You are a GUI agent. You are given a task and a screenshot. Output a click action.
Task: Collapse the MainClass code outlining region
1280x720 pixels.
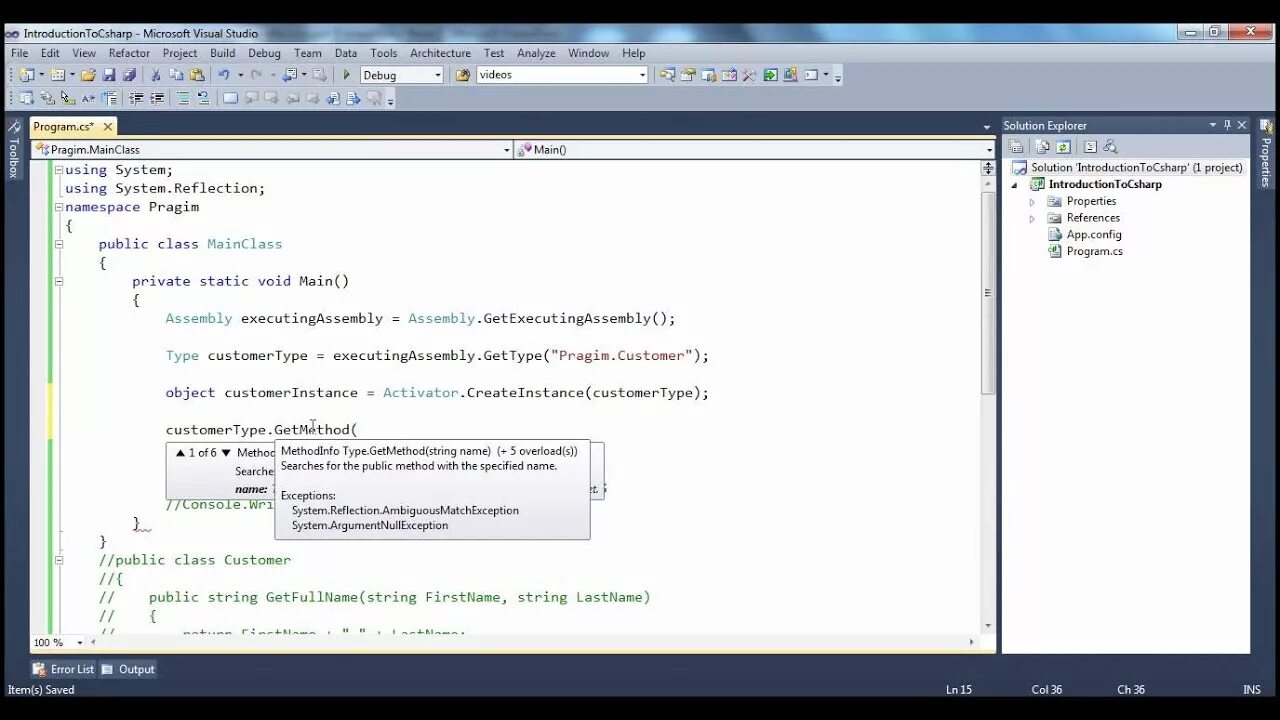click(58, 244)
